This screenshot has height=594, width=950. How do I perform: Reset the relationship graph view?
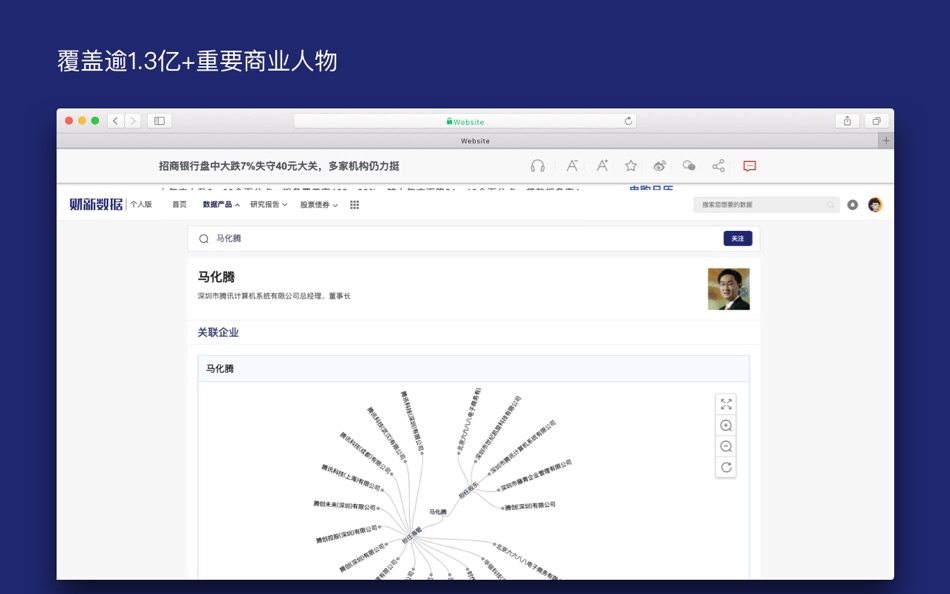[x=726, y=467]
